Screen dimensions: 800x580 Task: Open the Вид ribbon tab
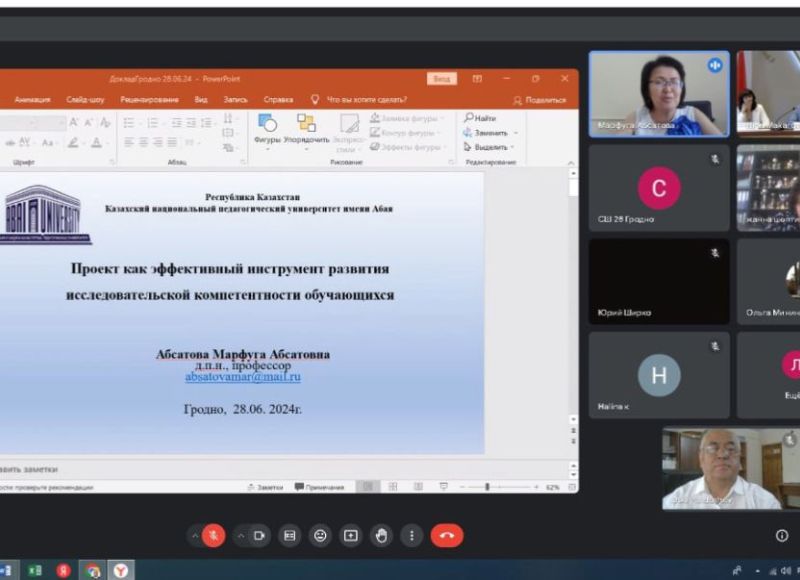[x=201, y=100]
